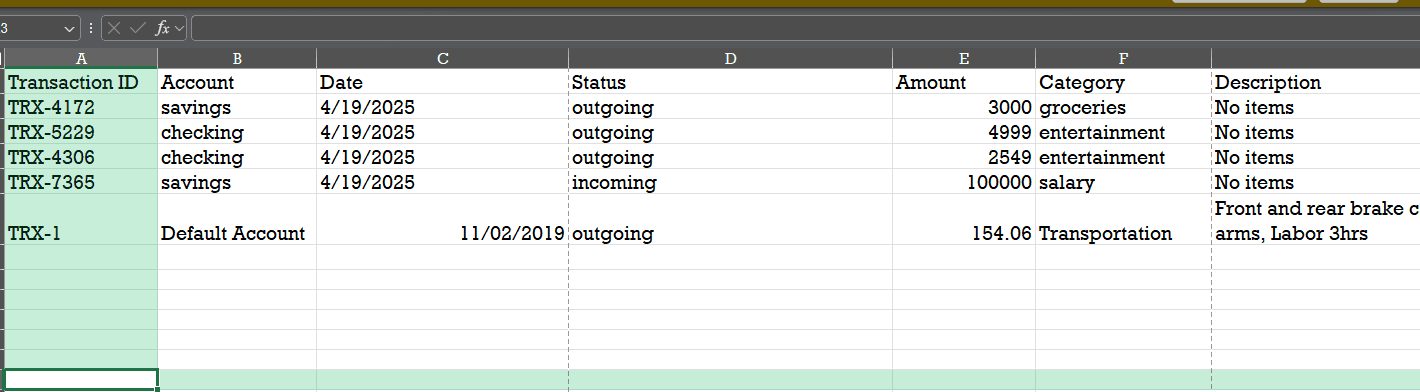1420x392 pixels.
Task: Click into the formula bar input
Action: 805,29
